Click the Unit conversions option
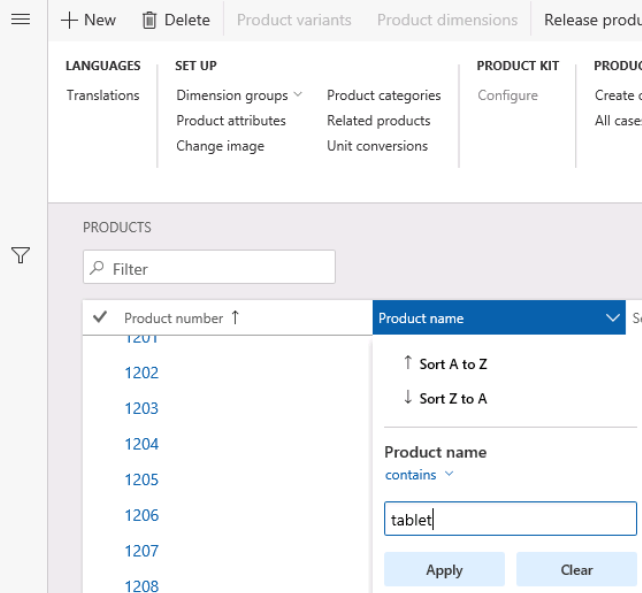Screen dimensions: 642x593 pyautogui.click(x=377, y=145)
